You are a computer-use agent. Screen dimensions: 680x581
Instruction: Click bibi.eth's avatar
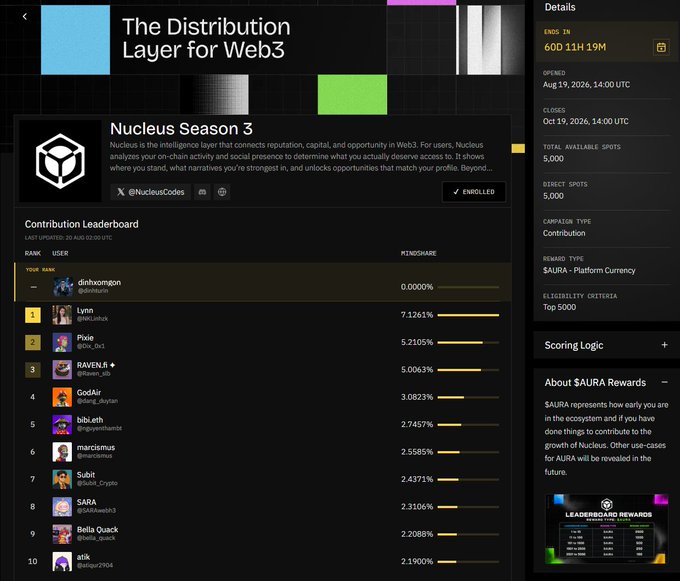(62, 424)
